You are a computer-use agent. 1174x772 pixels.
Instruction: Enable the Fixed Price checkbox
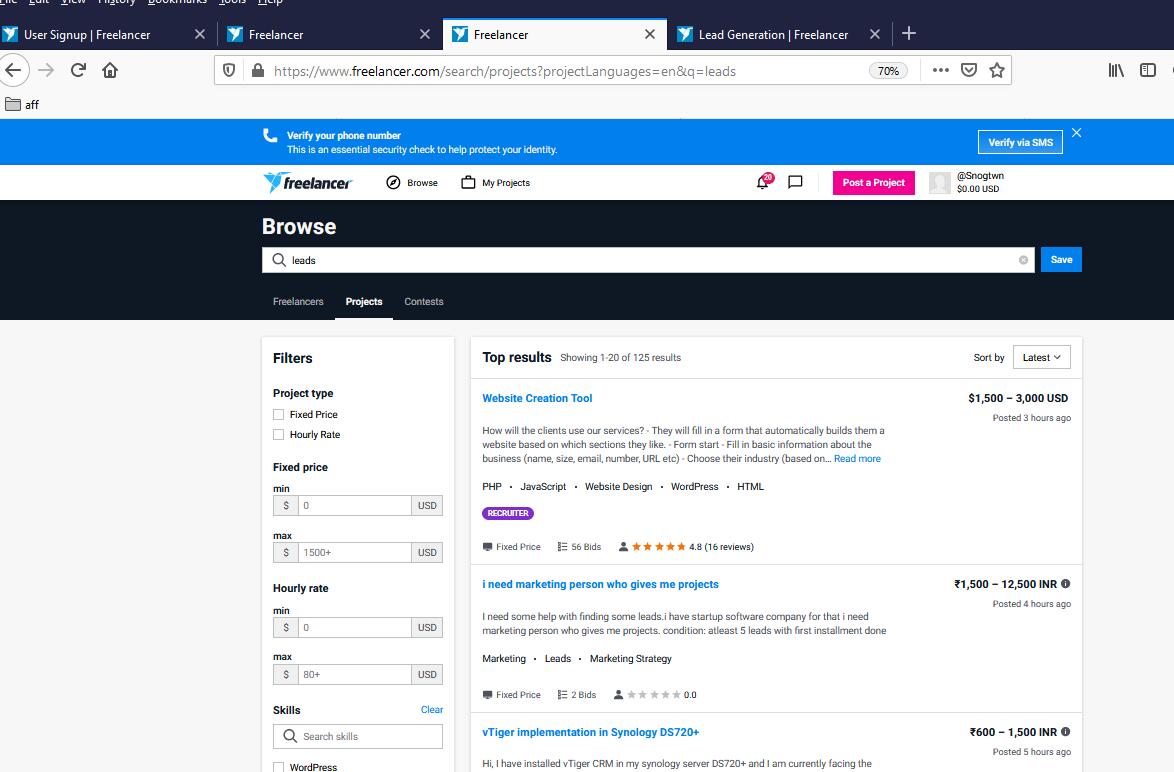(x=279, y=414)
